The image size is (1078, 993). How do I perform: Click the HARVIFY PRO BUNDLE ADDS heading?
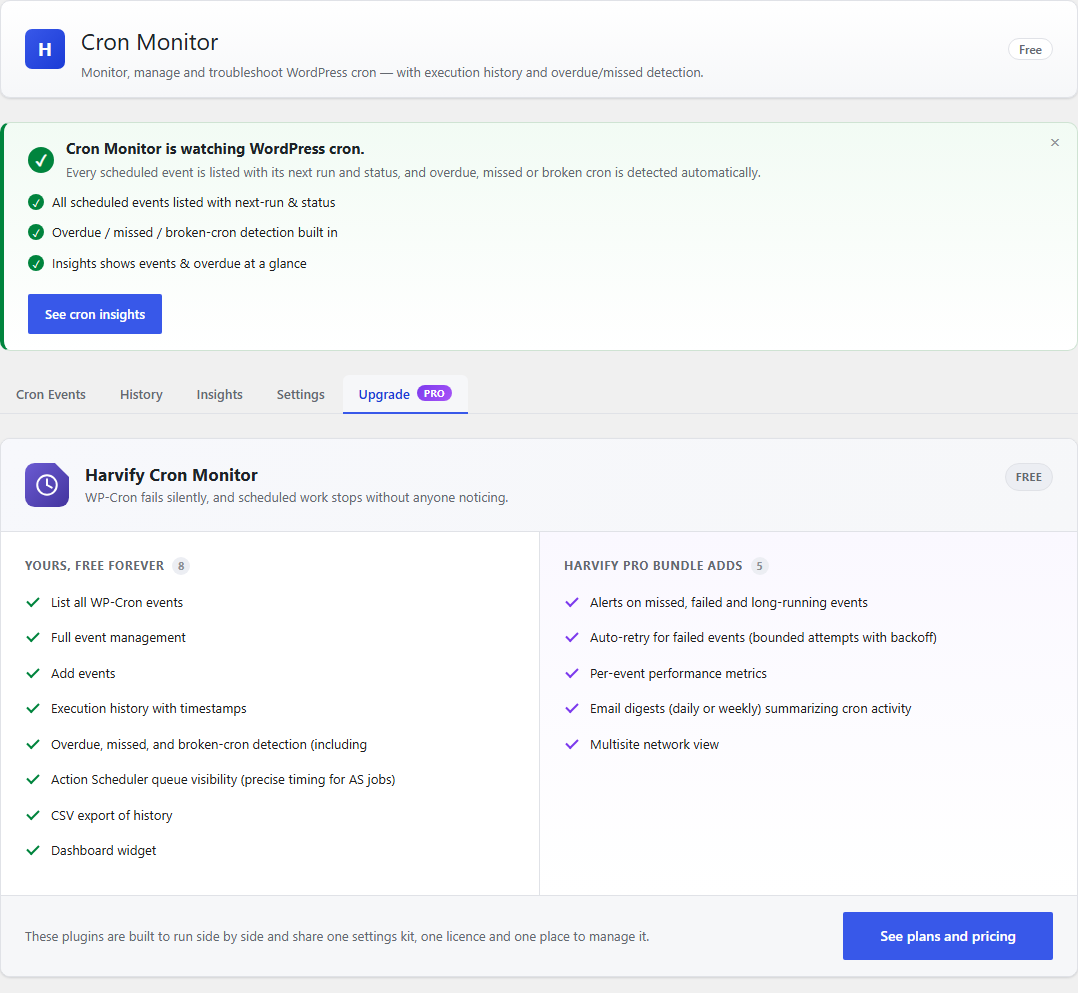pyautogui.click(x=653, y=566)
